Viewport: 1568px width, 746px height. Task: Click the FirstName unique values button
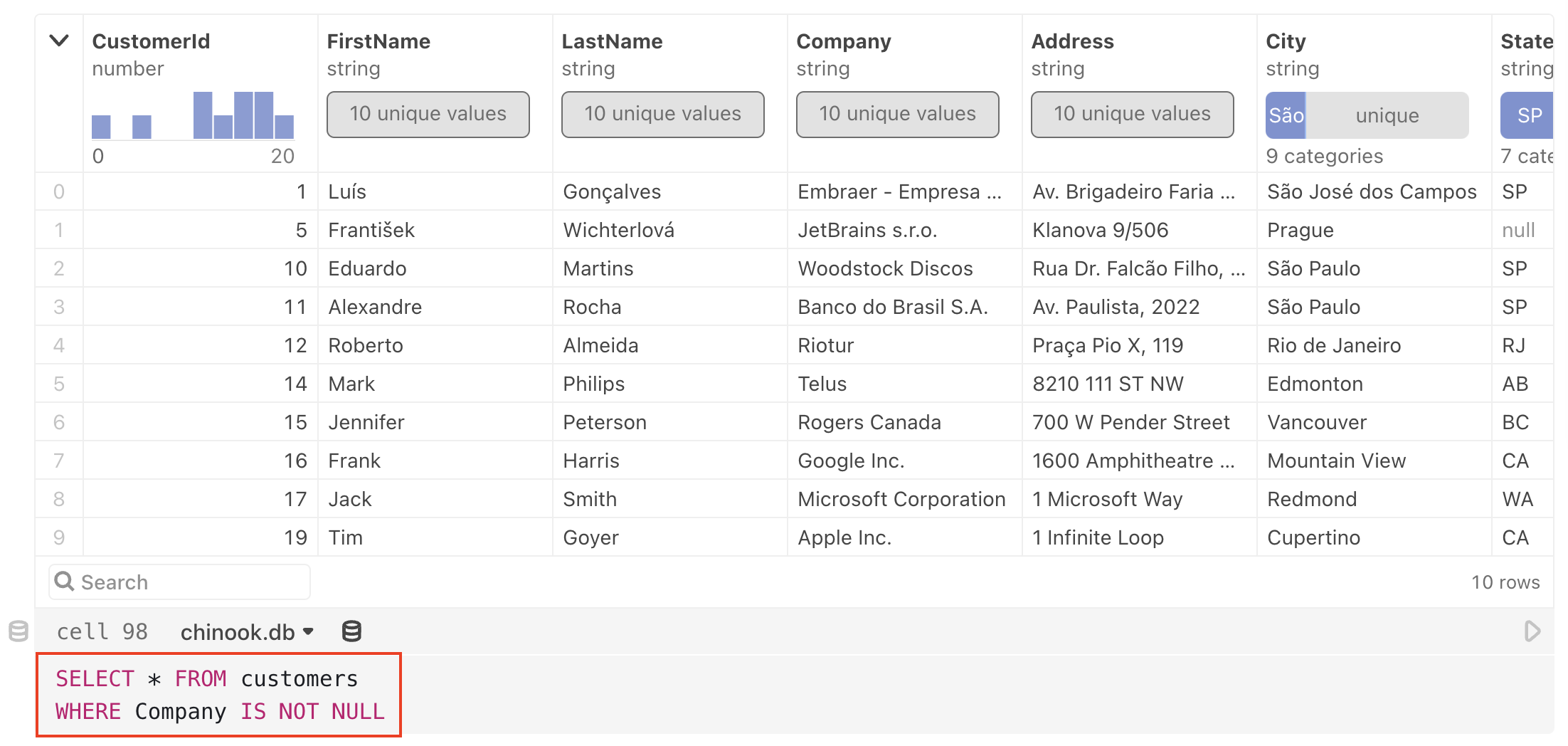coord(428,114)
